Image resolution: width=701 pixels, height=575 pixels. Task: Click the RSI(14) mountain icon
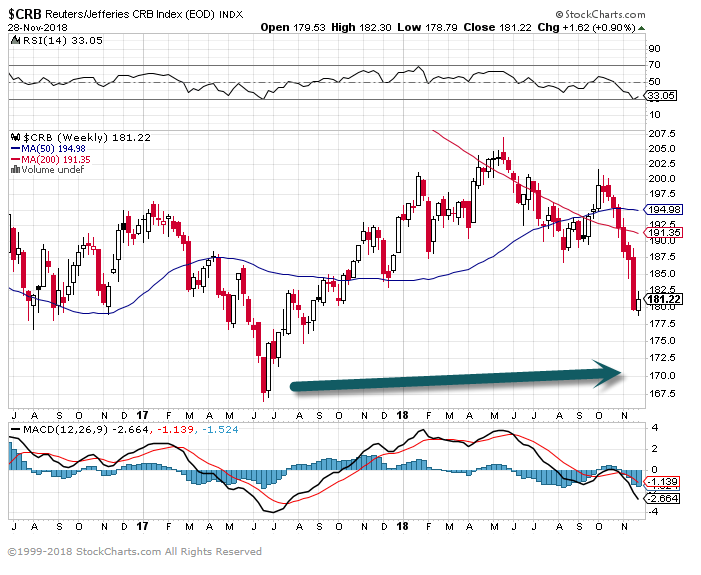click(16, 40)
